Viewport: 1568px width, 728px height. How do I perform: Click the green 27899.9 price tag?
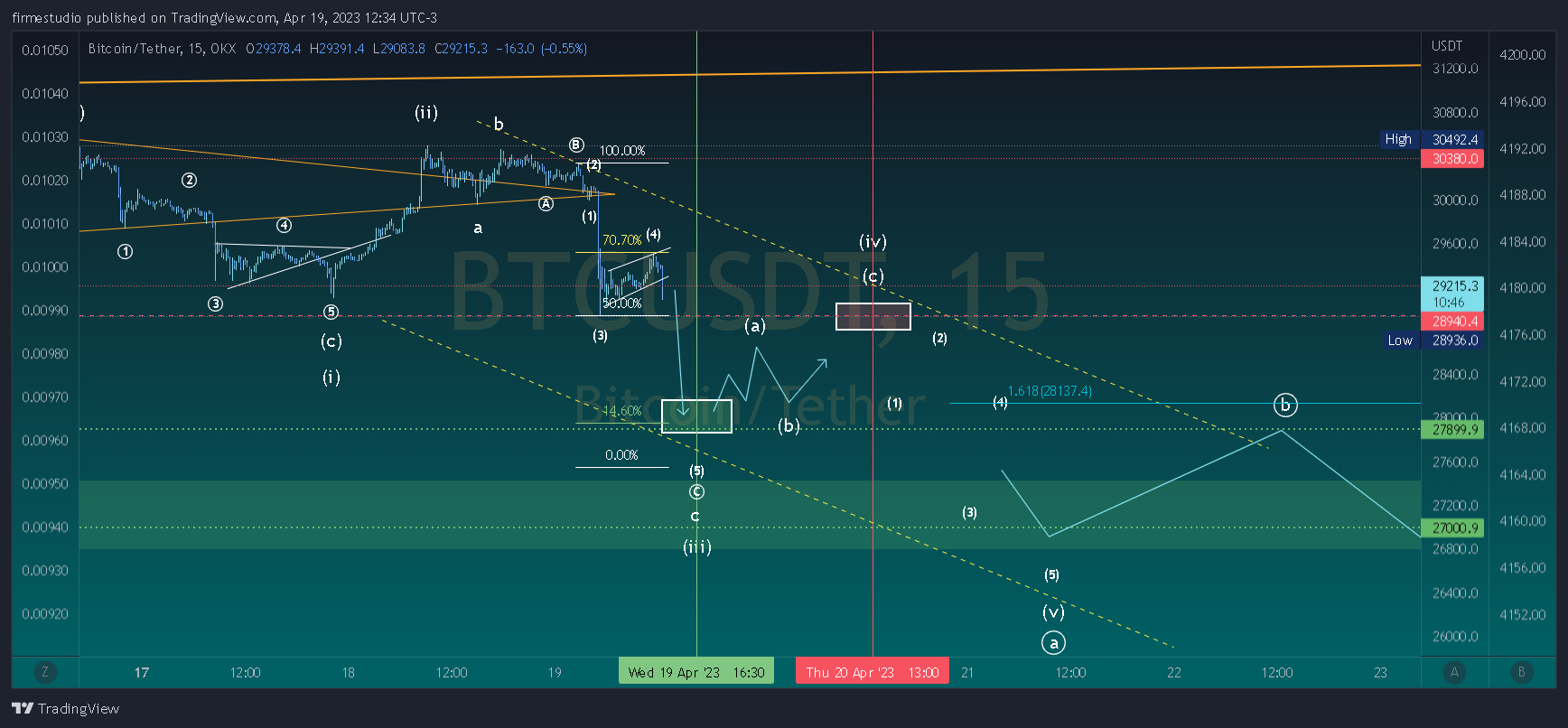point(1452,430)
